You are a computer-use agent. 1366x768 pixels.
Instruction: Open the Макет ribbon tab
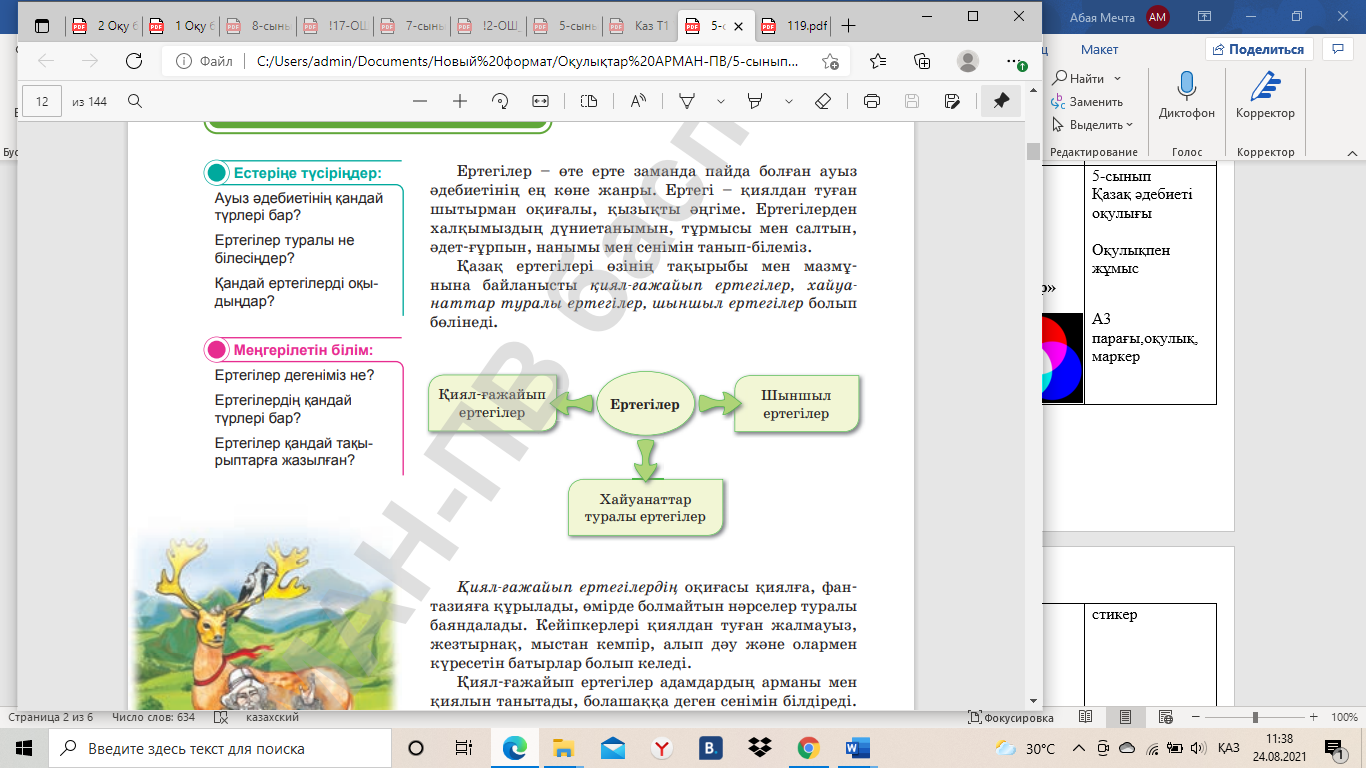coord(1099,49)
